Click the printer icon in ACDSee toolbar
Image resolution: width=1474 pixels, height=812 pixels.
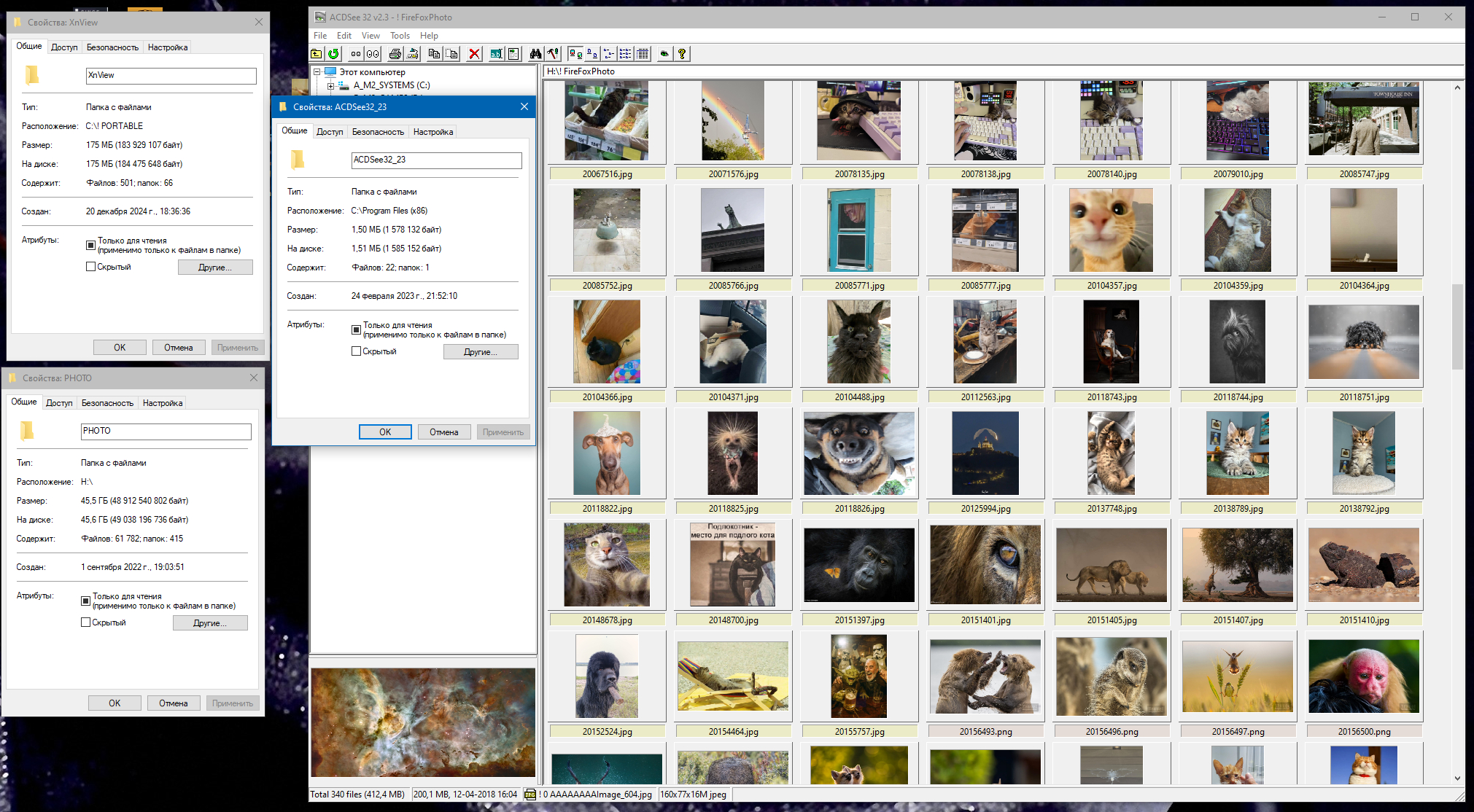point(395,54)
